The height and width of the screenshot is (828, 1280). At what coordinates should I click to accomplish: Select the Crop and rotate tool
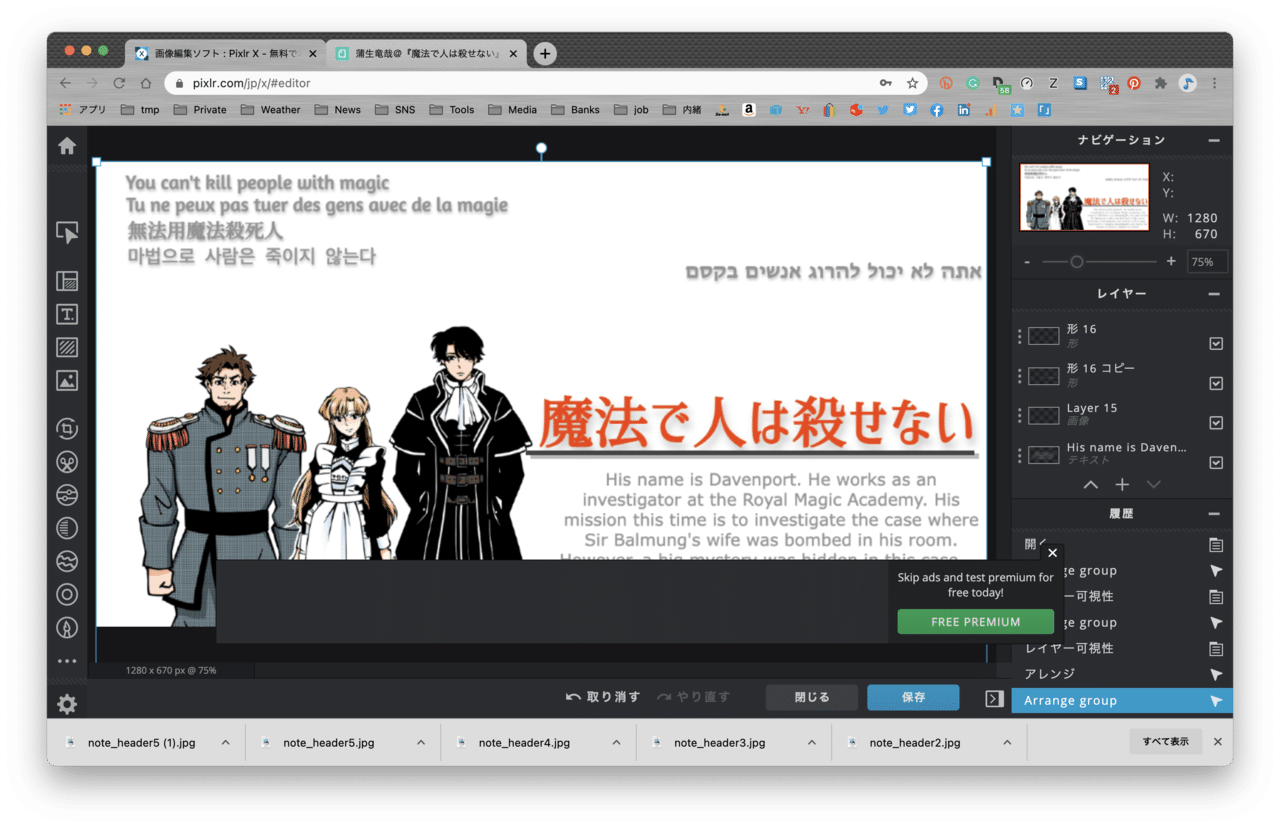click(67, 429)
